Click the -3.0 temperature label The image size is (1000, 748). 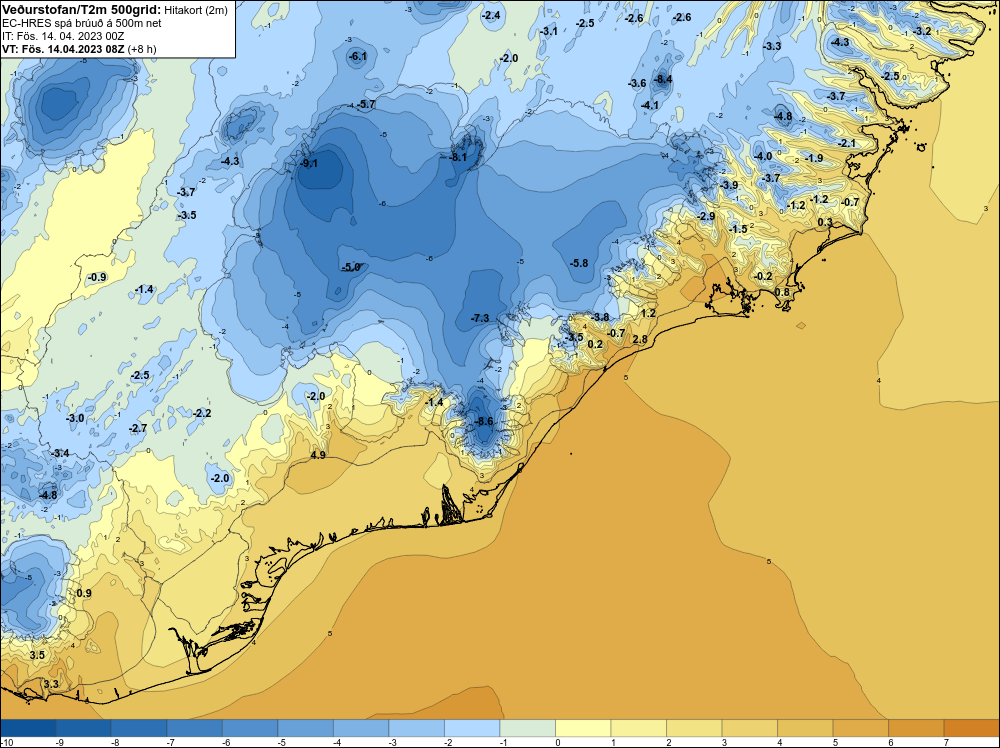pyautogui.click(x=75, y=418)
